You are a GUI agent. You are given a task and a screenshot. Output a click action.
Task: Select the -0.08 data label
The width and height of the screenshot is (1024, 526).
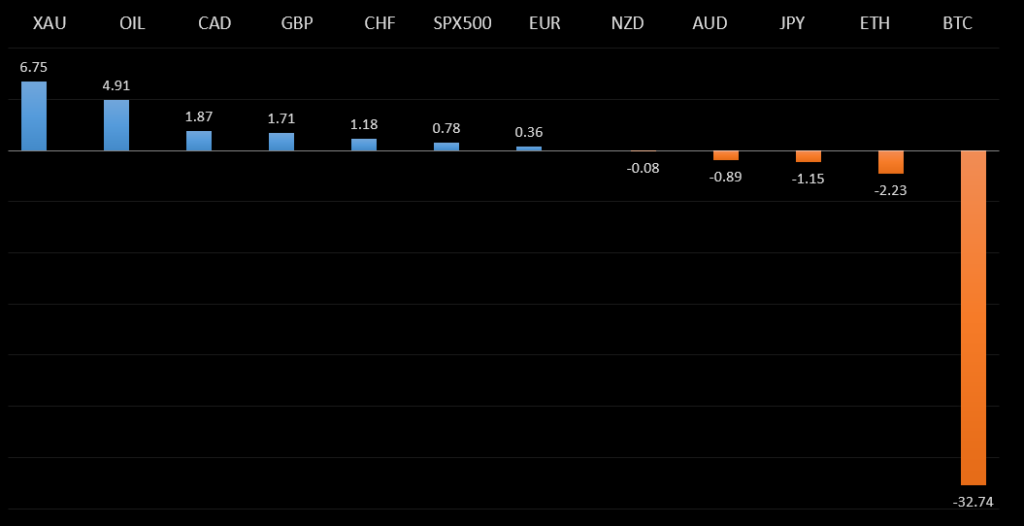[643, 167]
